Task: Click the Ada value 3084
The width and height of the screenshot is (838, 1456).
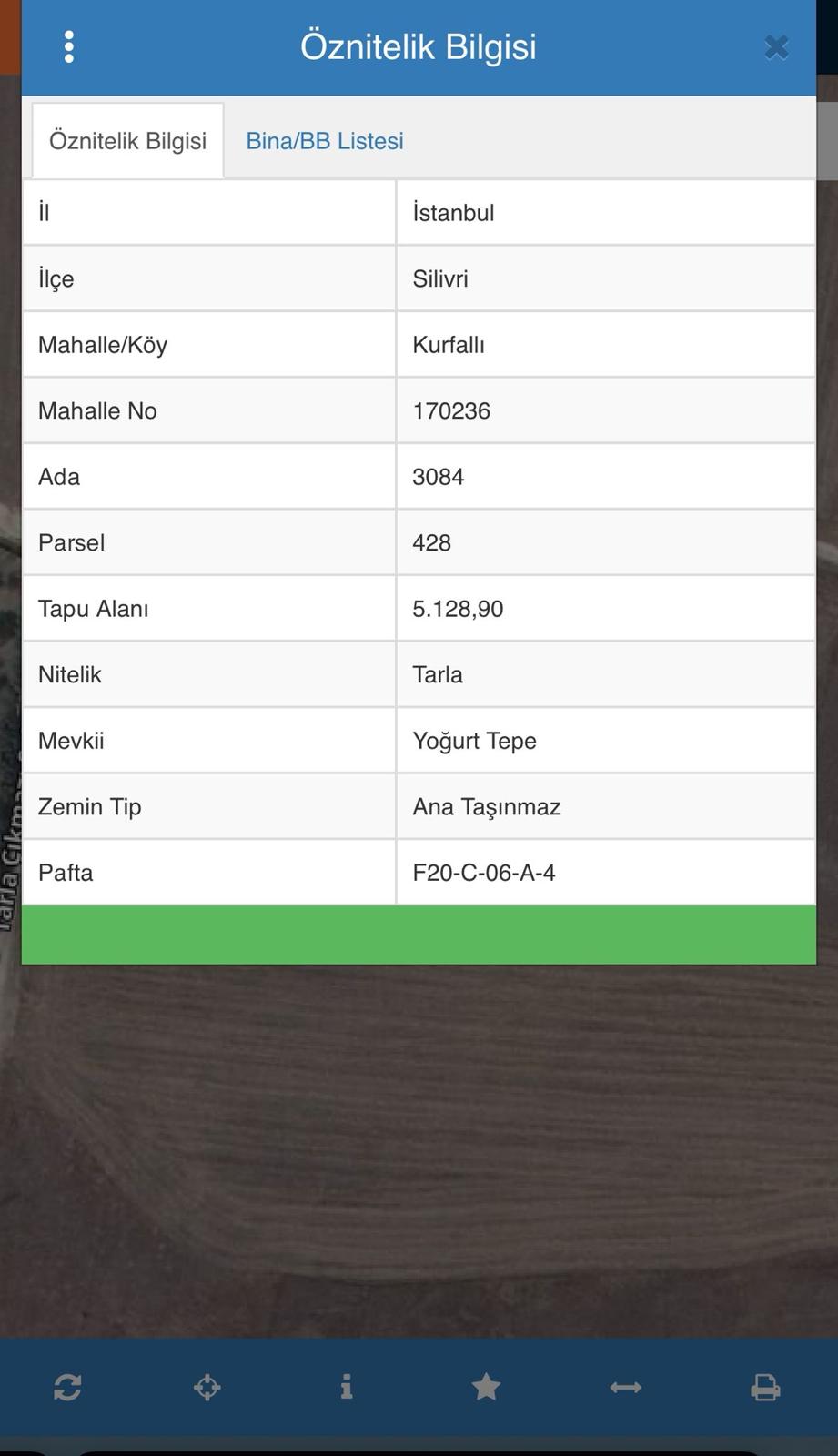Action: pos(439,477)
